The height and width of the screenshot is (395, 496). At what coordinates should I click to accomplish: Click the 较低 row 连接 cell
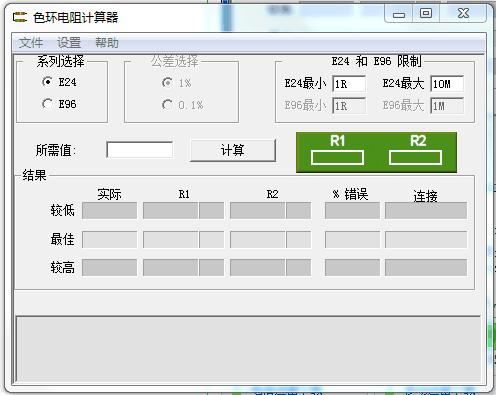click(426, 211)
